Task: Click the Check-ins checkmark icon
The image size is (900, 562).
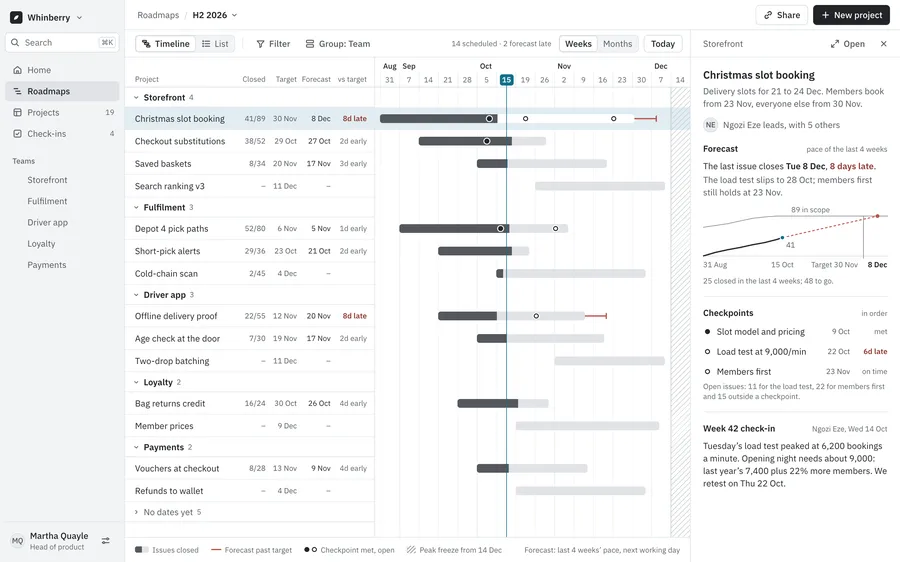Action: pos(17,134)
